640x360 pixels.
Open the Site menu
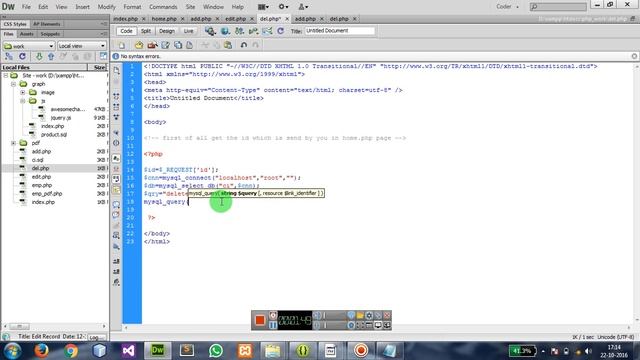coord(190,7)
